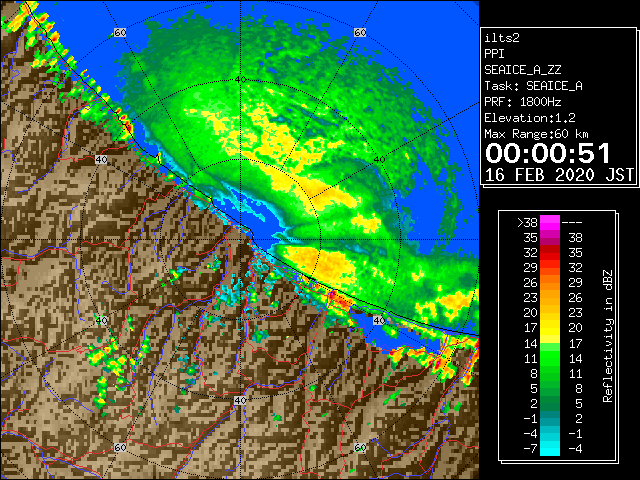This screenshot has height=480, width=640.
Task: Click the '-7' legend value
Action: (x=531, y=449)
